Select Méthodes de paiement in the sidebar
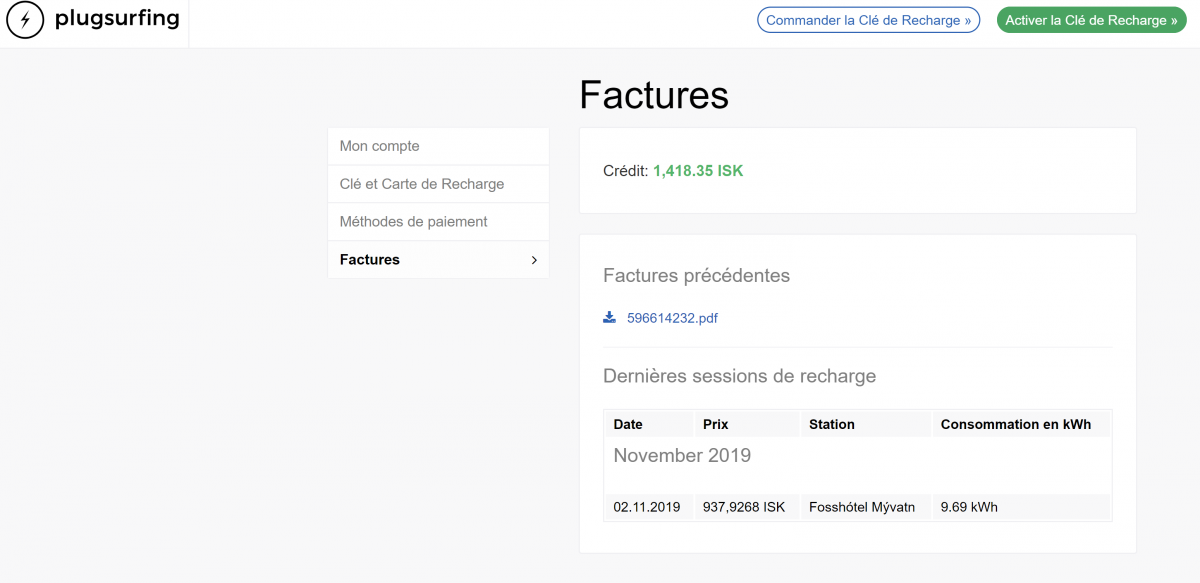This screenshot has width=1200, height=583. click(414, 222)
